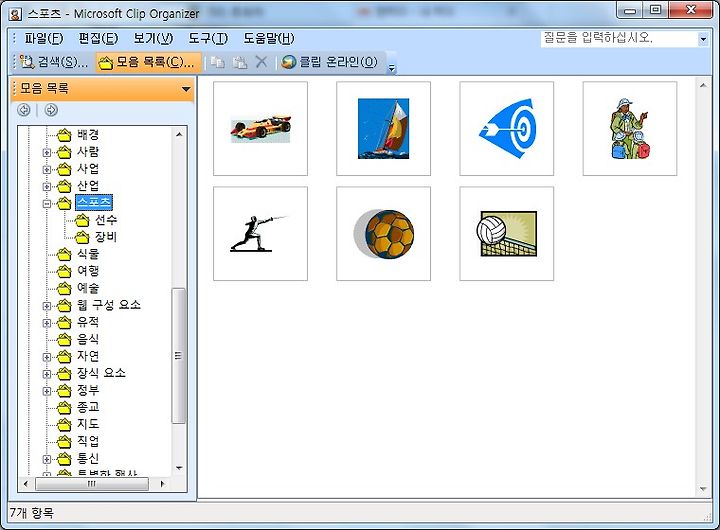The image size is (720, 530).
Task: Collapse the 스포츠 folder node
Action: coord(46,203)
